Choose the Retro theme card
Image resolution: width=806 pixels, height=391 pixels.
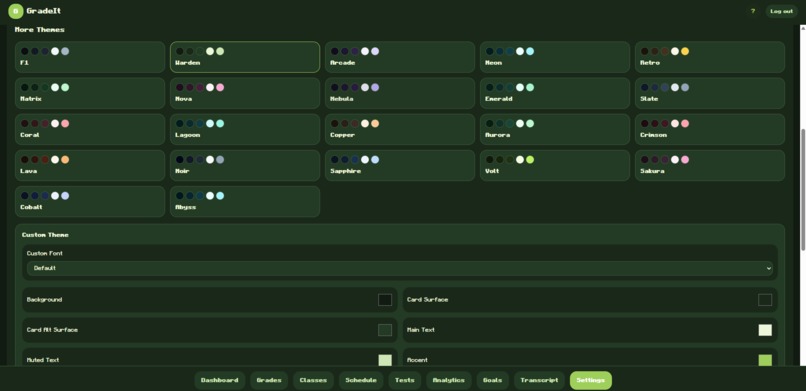(710, 57)
